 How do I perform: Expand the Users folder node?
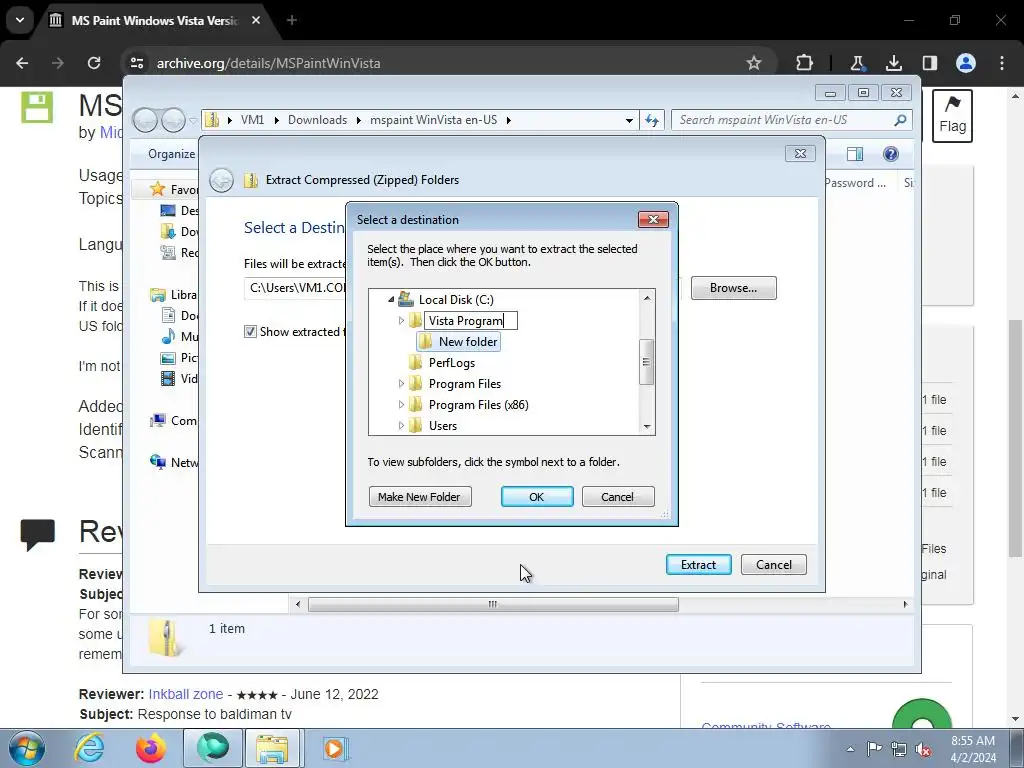click(x=401, y=426)
